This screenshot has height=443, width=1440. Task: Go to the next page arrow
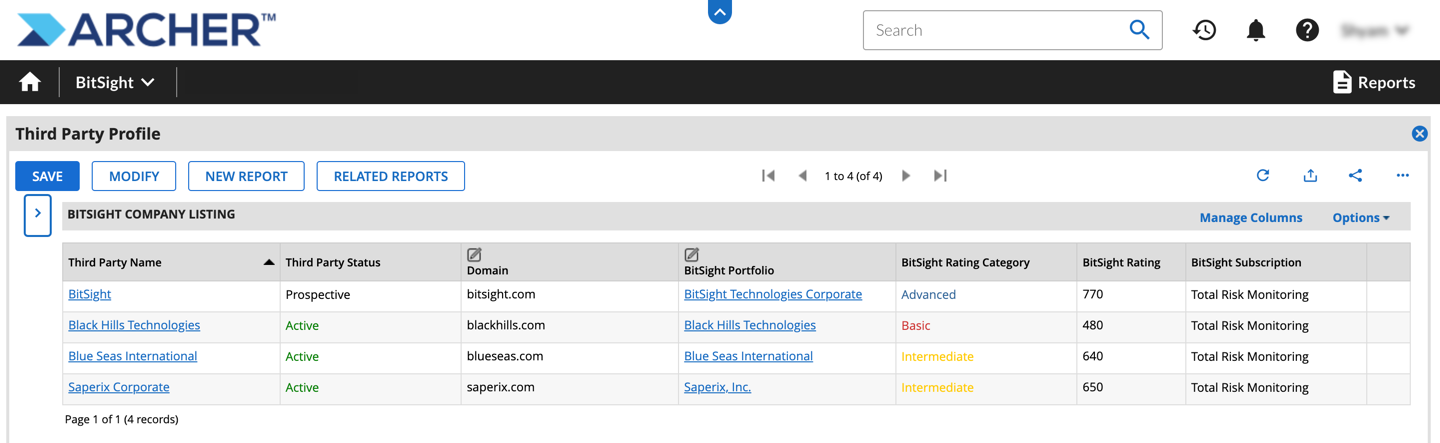pyautogui.click(x=906, y=175)
